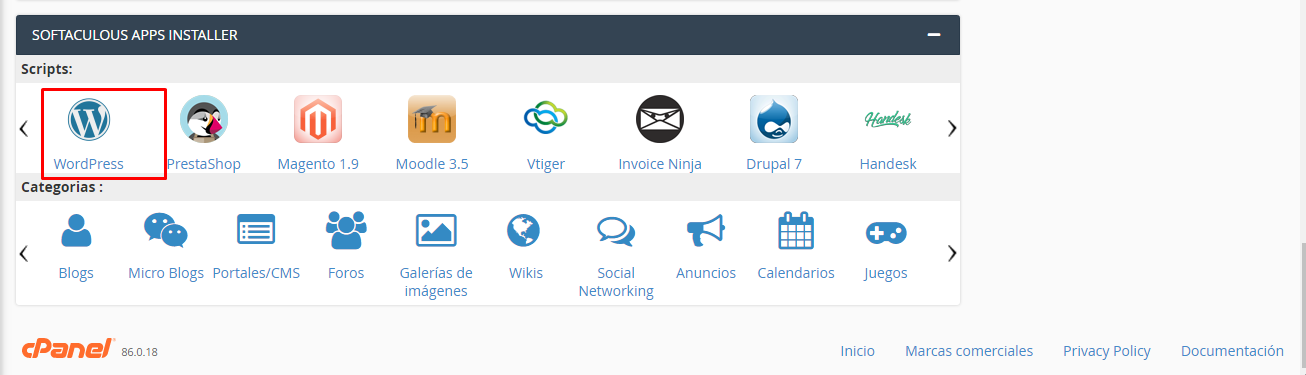Go to Inicio footer link
Viewport: 1306px width, 375px height.
857,351
